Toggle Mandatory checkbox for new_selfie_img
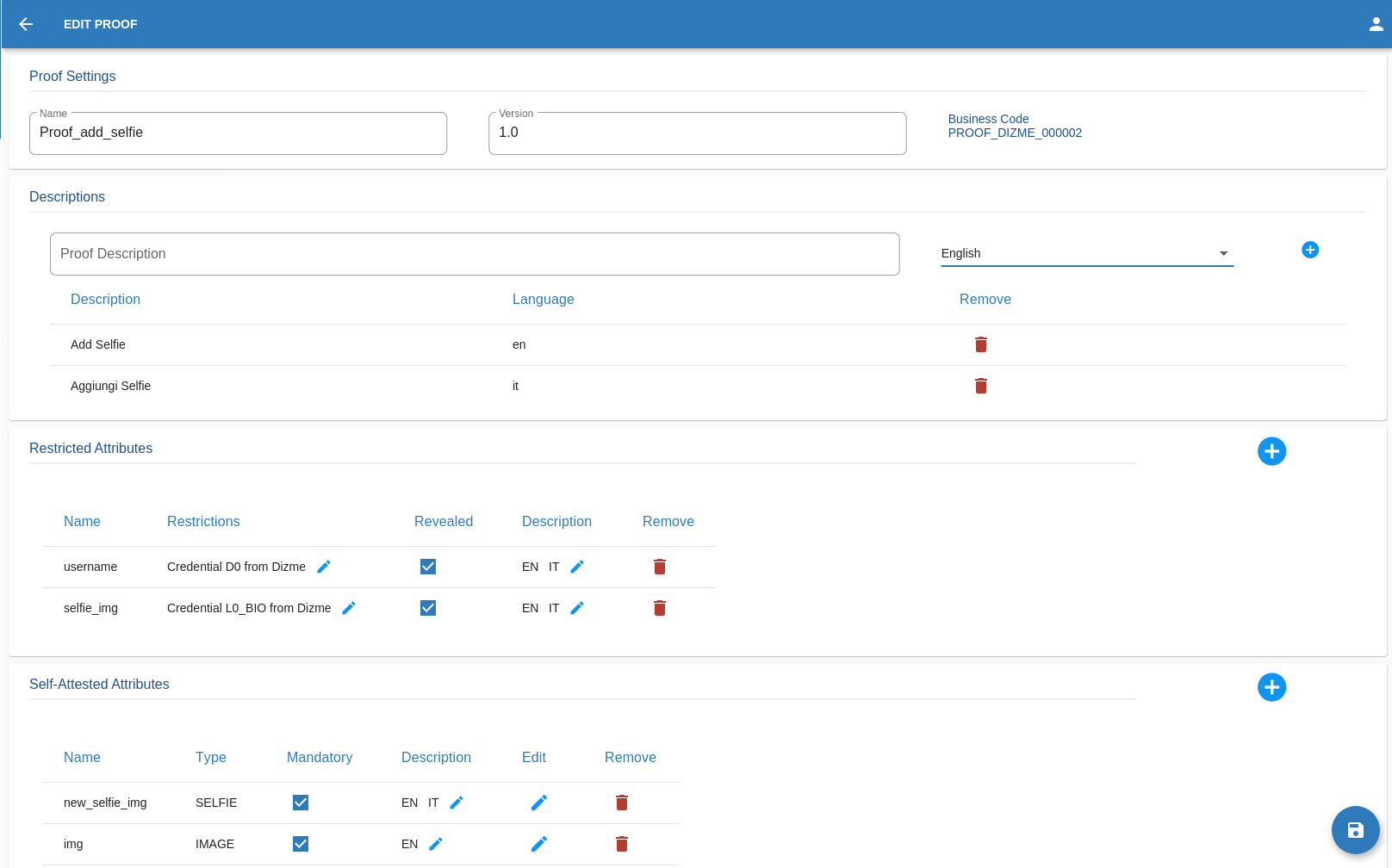Image resolution: width=1392 pixels, height=868 pixels. (301, 803)
